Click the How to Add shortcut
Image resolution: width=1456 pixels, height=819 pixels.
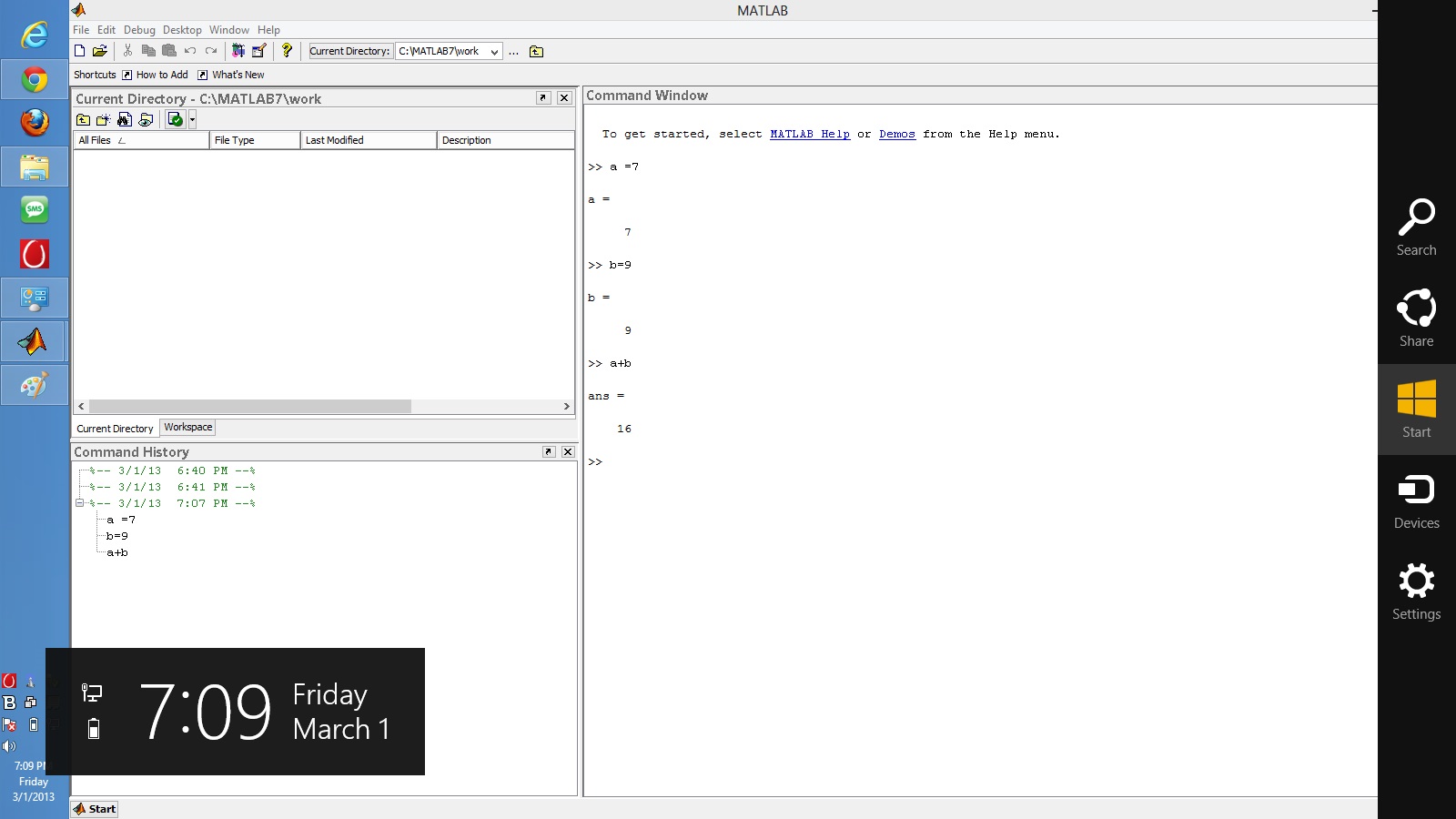tap(155, 75)
